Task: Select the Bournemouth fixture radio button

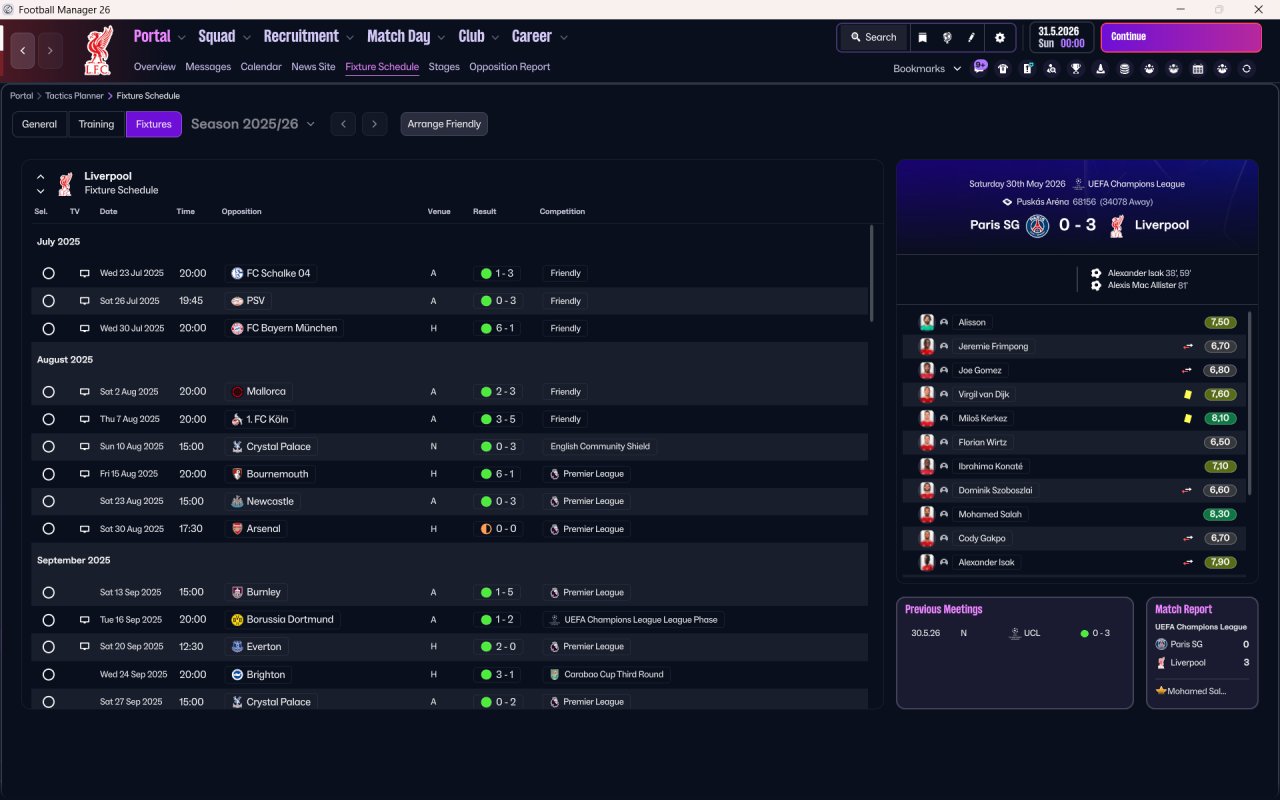Action: [48, 474]
